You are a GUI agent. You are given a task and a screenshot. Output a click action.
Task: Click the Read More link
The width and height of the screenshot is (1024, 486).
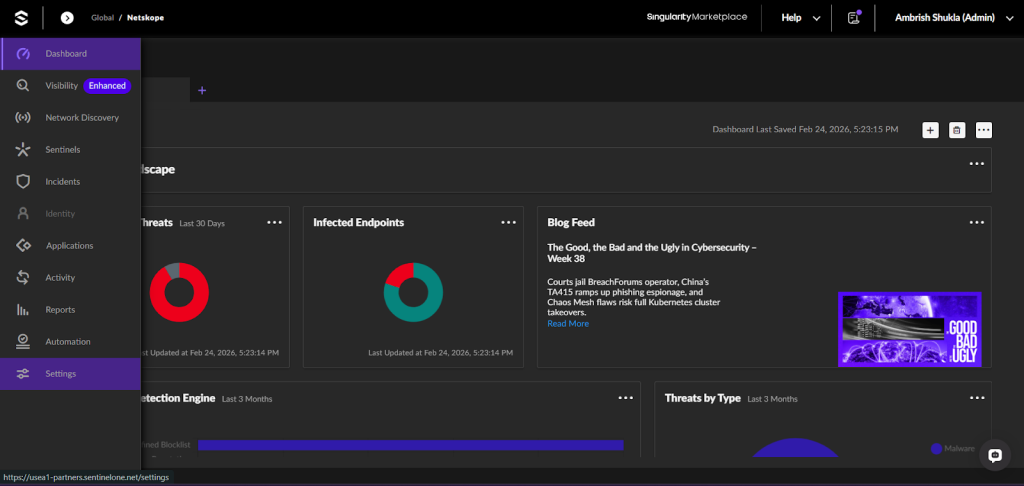click(568, 323)
